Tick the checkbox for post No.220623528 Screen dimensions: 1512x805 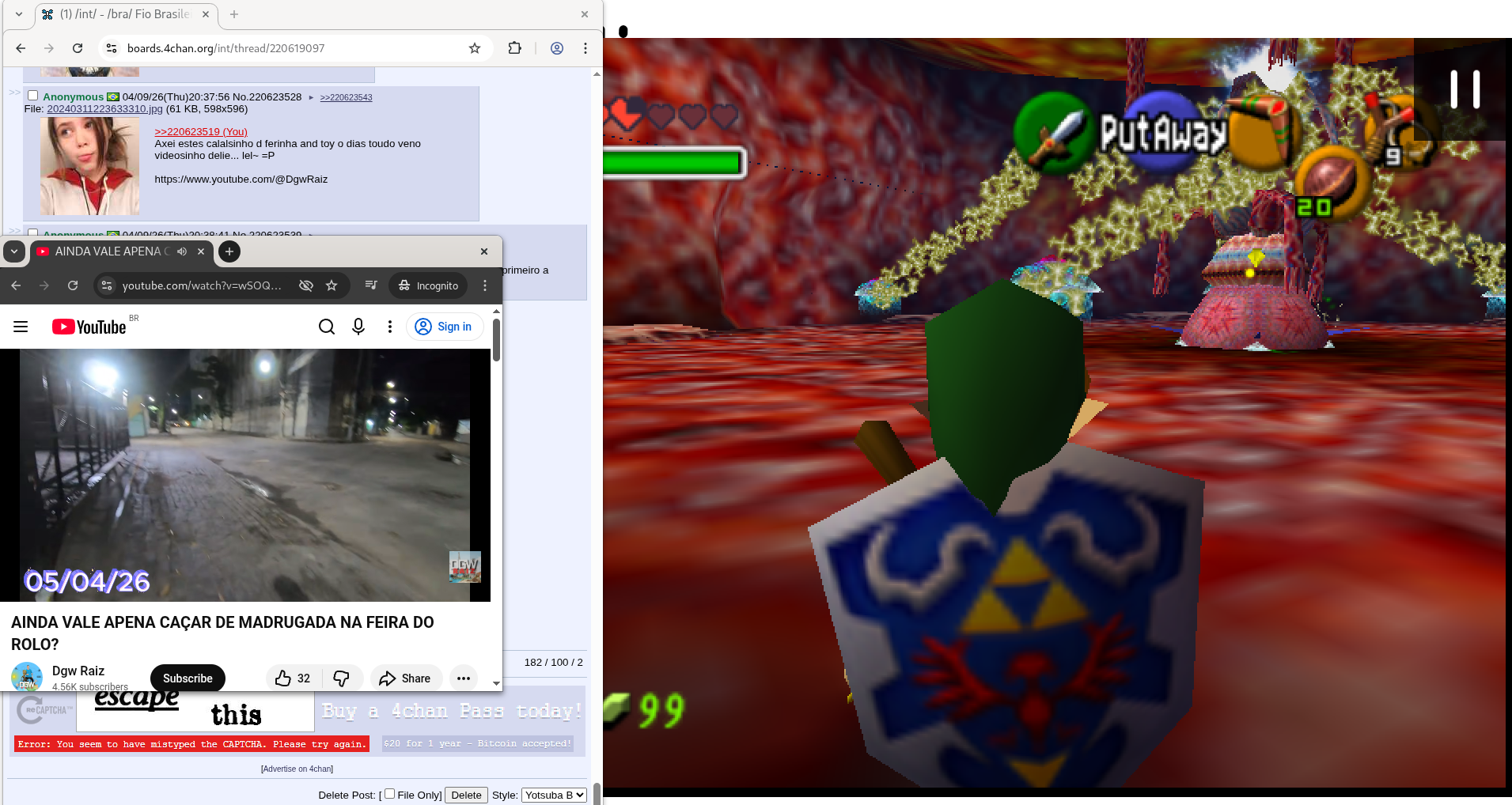(33, 96)
